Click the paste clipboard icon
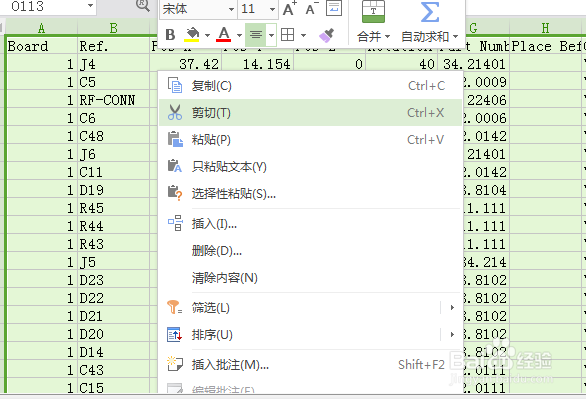 (x=175, y=139)
